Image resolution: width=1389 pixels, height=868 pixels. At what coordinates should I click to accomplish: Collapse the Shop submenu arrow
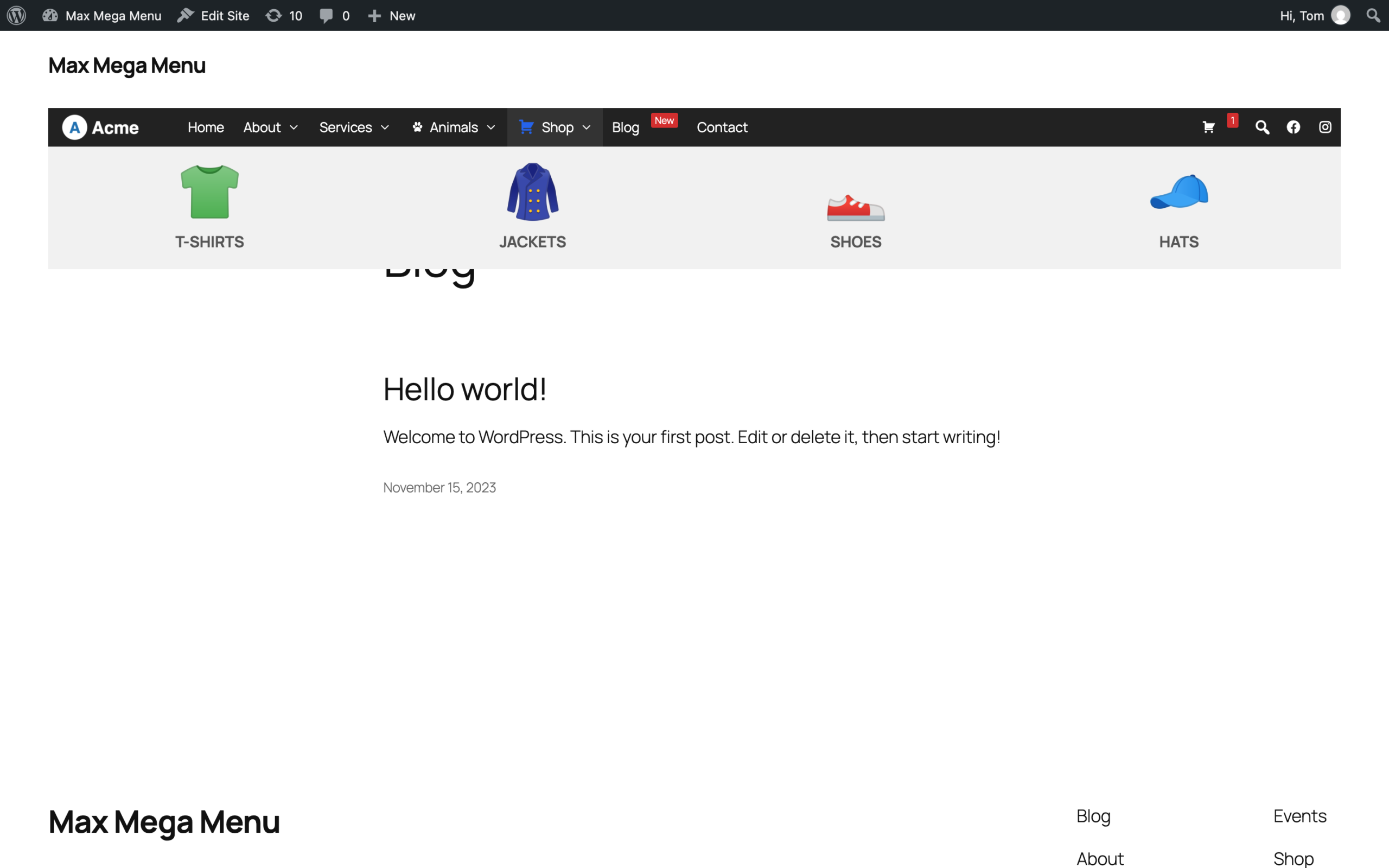click(x=586, y=127)
